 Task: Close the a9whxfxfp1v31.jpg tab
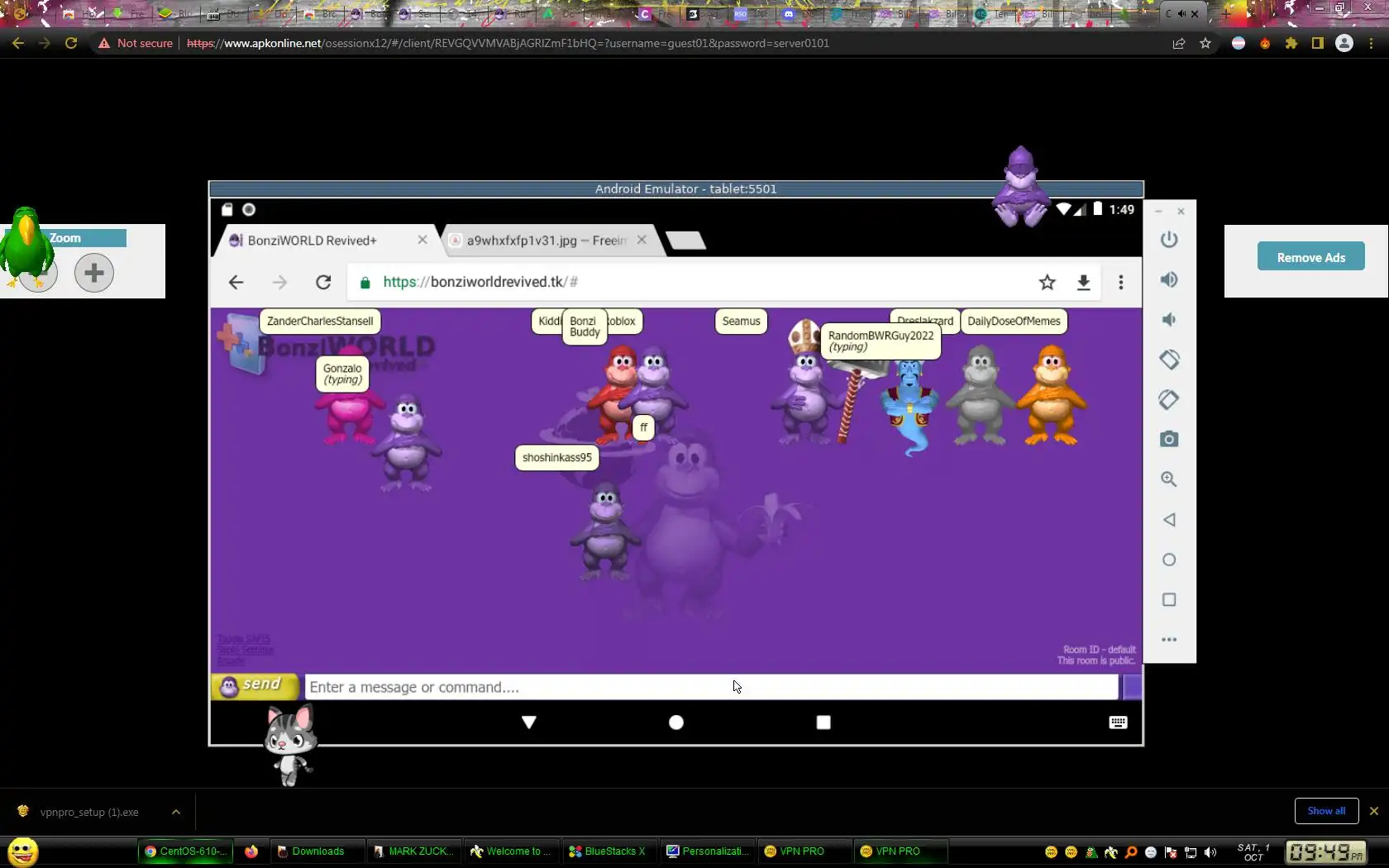(x=642, y=240)
